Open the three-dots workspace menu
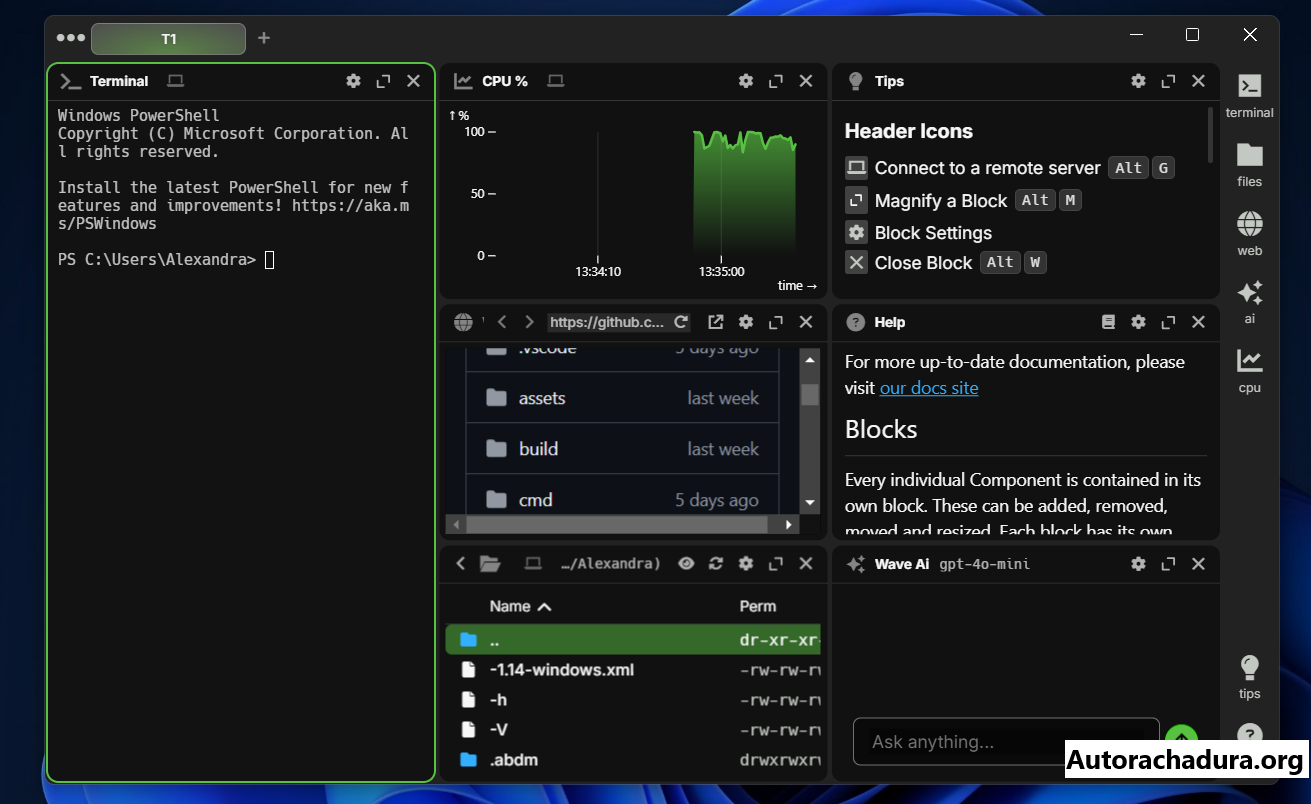 [70, 38]
